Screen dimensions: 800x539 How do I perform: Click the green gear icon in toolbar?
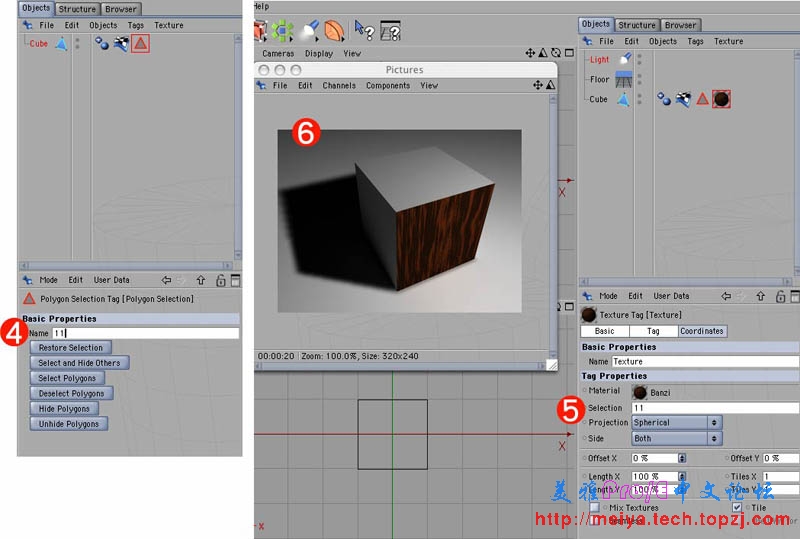pyautogui.click(x=283, y=30)
